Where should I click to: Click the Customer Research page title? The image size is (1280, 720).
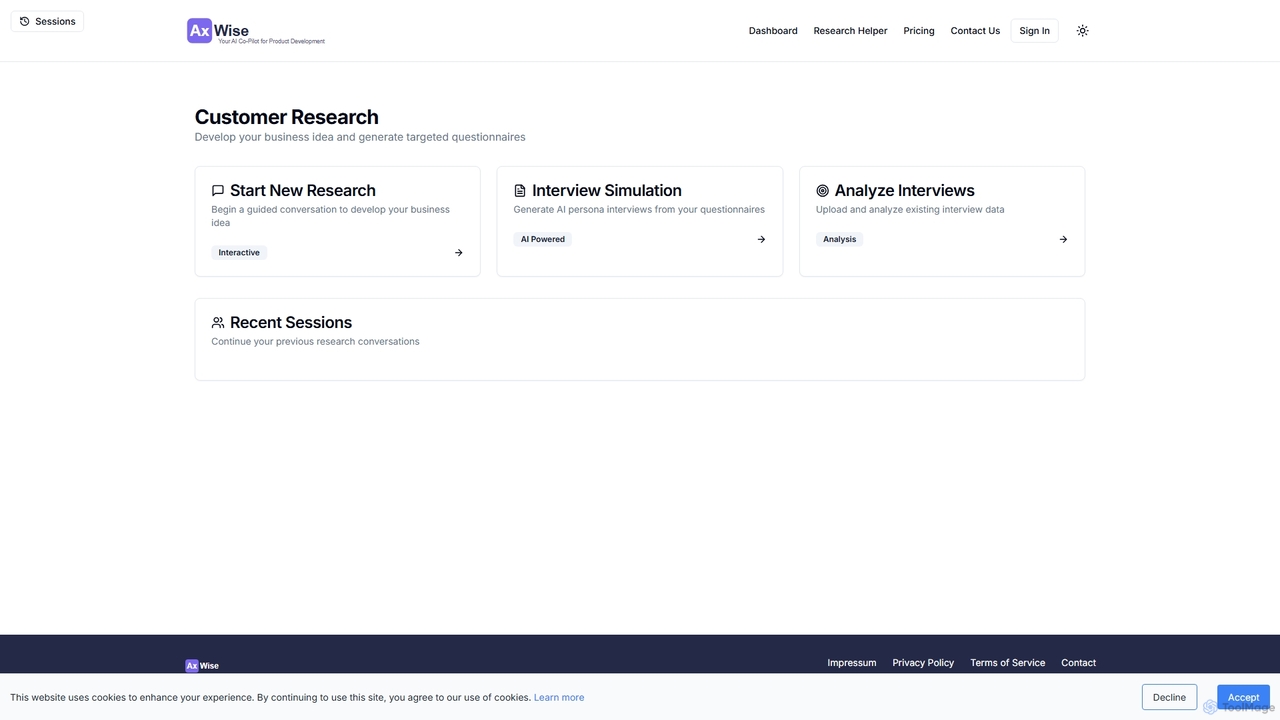(287, 117)
